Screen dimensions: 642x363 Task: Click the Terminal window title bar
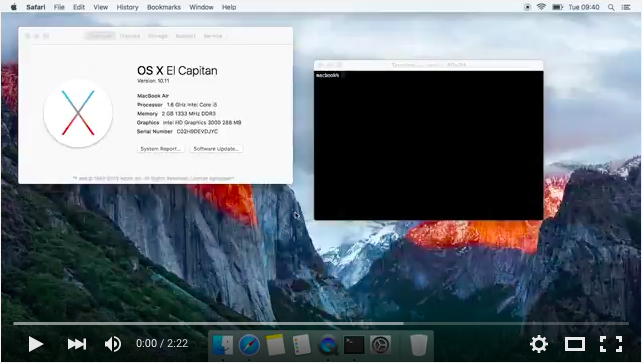coord(429,65)
